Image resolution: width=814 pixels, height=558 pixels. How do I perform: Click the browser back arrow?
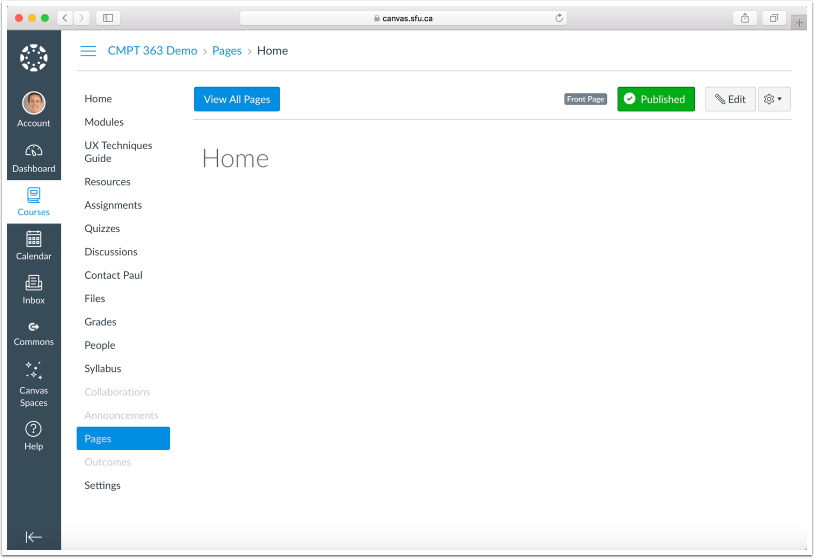click(65, 18)
